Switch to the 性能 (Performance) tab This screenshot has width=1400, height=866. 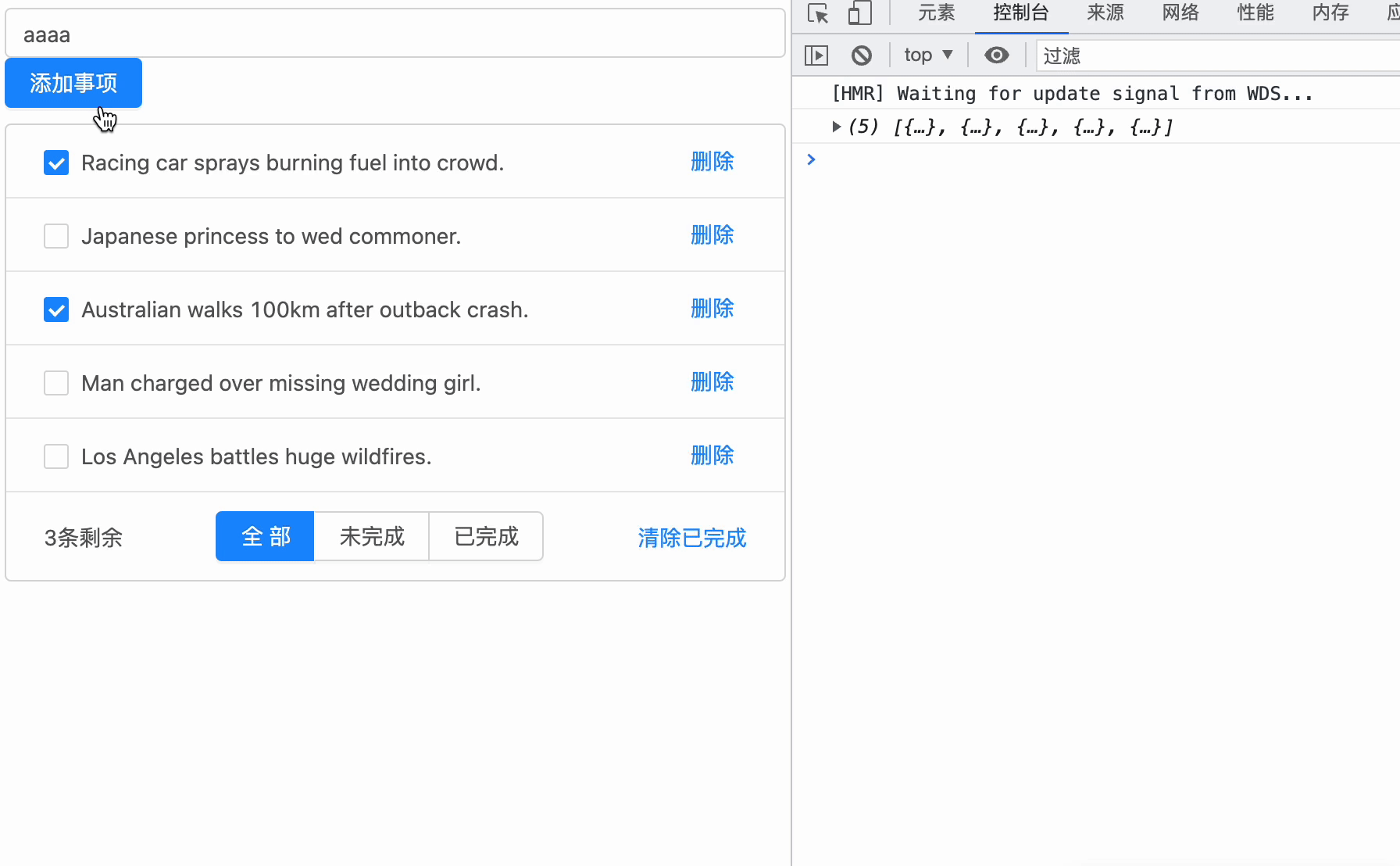1255,13
